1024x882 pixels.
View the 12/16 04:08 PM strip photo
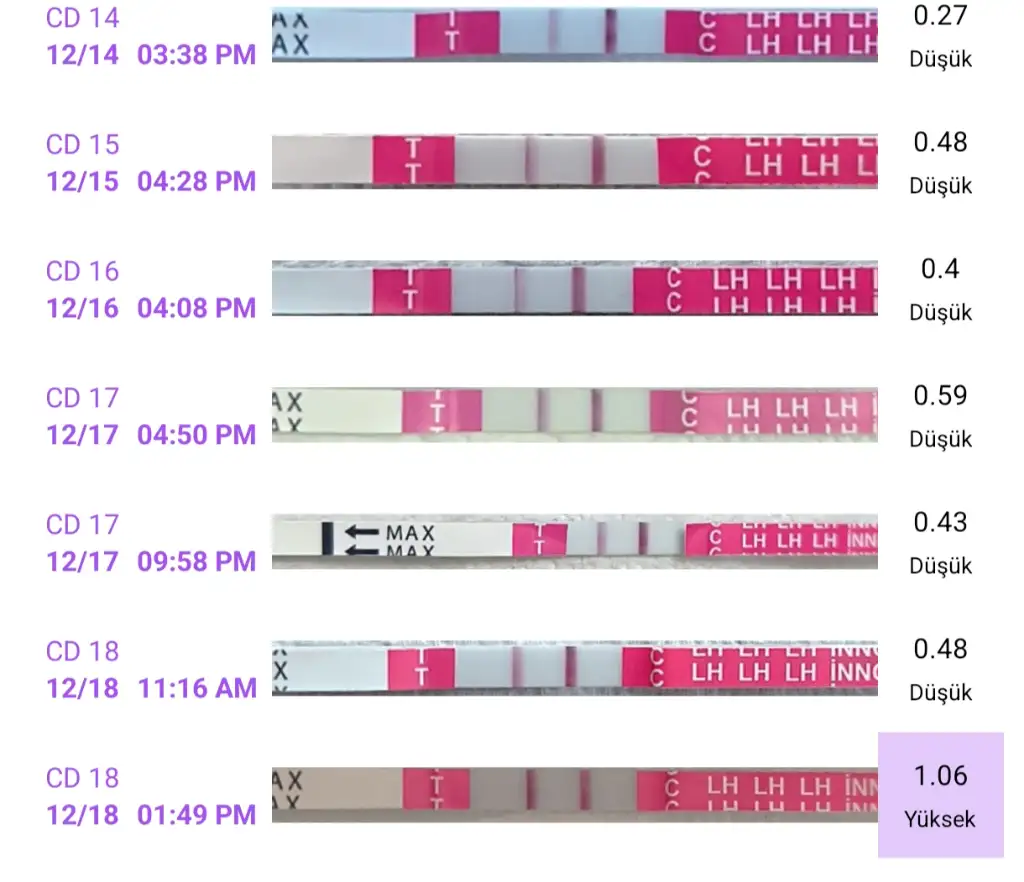tap(574, 289)
